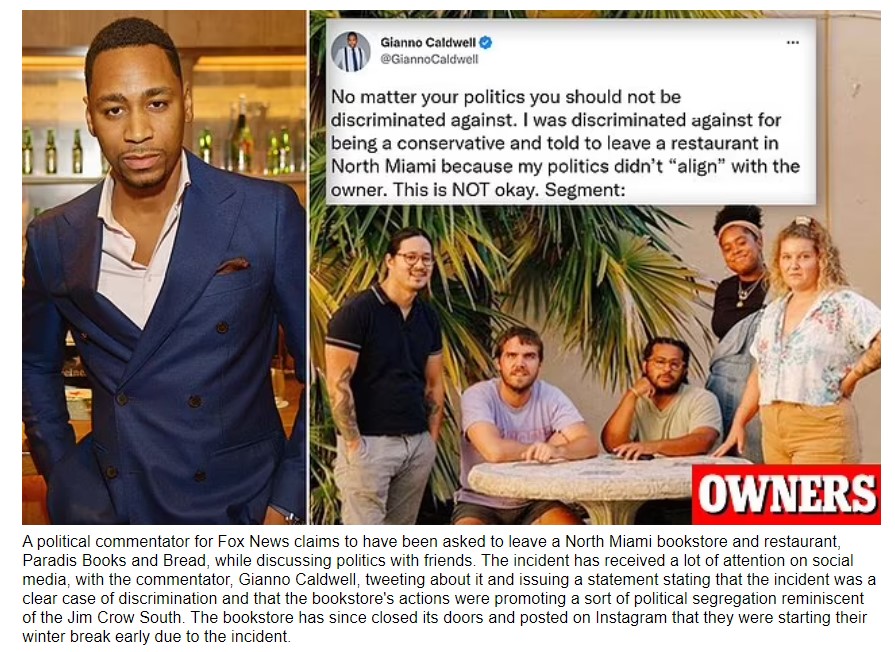Image resolution: width=895 pixels, height=652 pixels.
Task: Click the Gianno Caldwell display name
Action: click(428, 42)
